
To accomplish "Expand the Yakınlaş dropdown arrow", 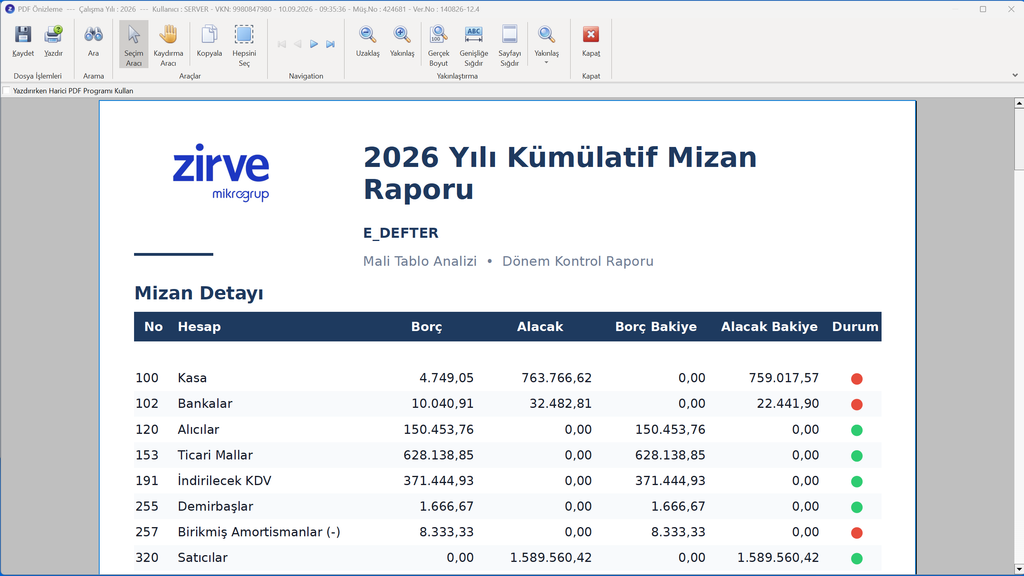I will click(x=546, y=63).
